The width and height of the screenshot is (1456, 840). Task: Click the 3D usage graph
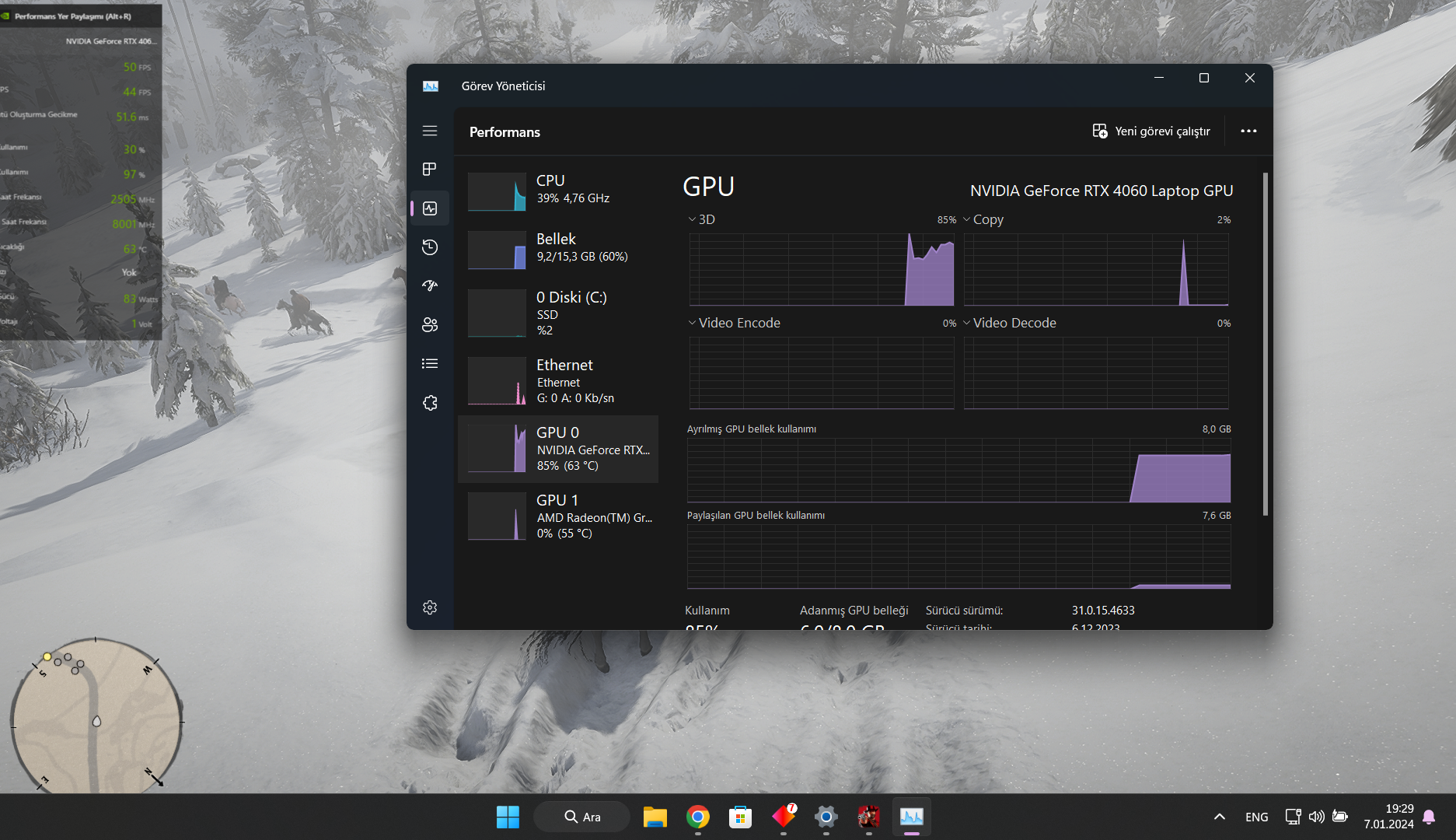(822, 269)
